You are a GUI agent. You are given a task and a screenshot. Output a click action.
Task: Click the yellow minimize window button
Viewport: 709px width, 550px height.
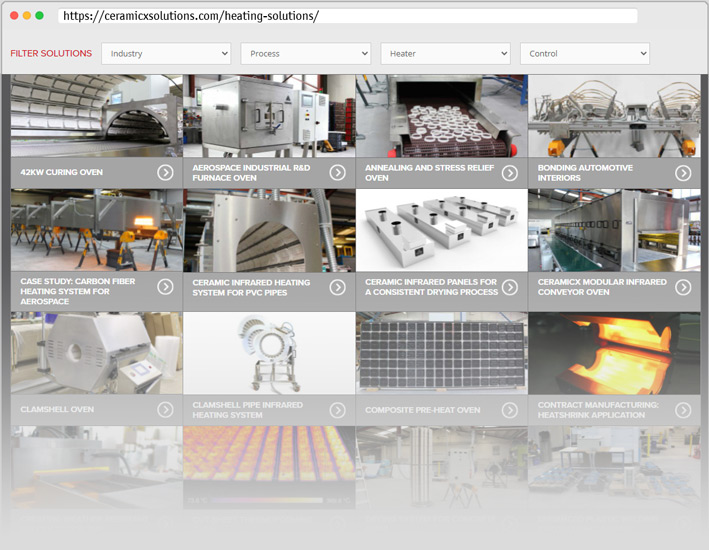[x=27, y=15]
